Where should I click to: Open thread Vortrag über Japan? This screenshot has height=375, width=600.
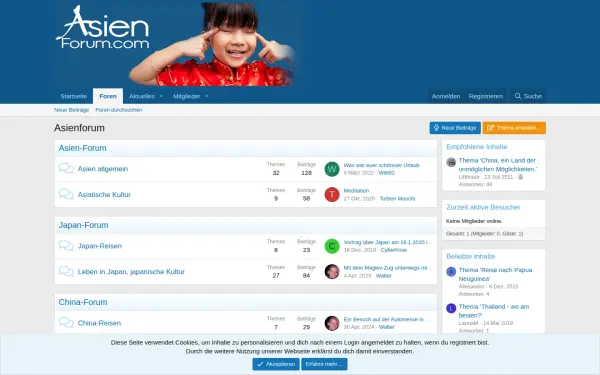(x=388, y=242)
